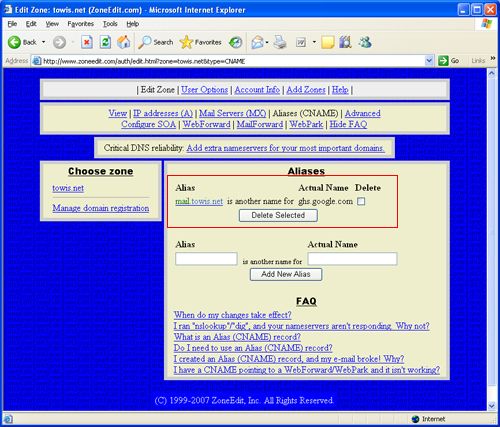500x427 pixels.
Task: Open the nslookup/dig nameservers FAQ link
Action: pos(301,326)
